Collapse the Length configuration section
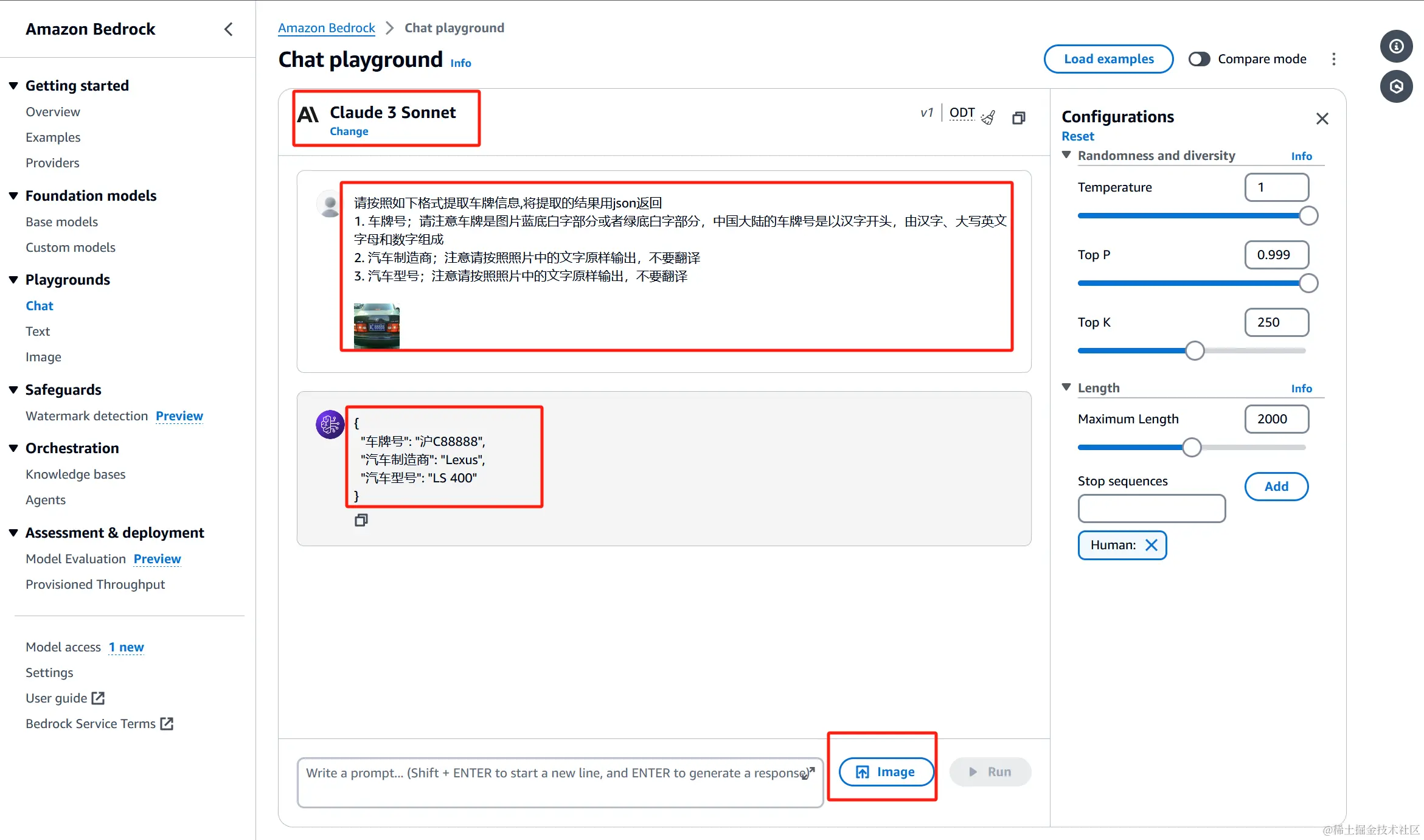The height and width of the screenshot is (840, 1424). point(1066,387)
